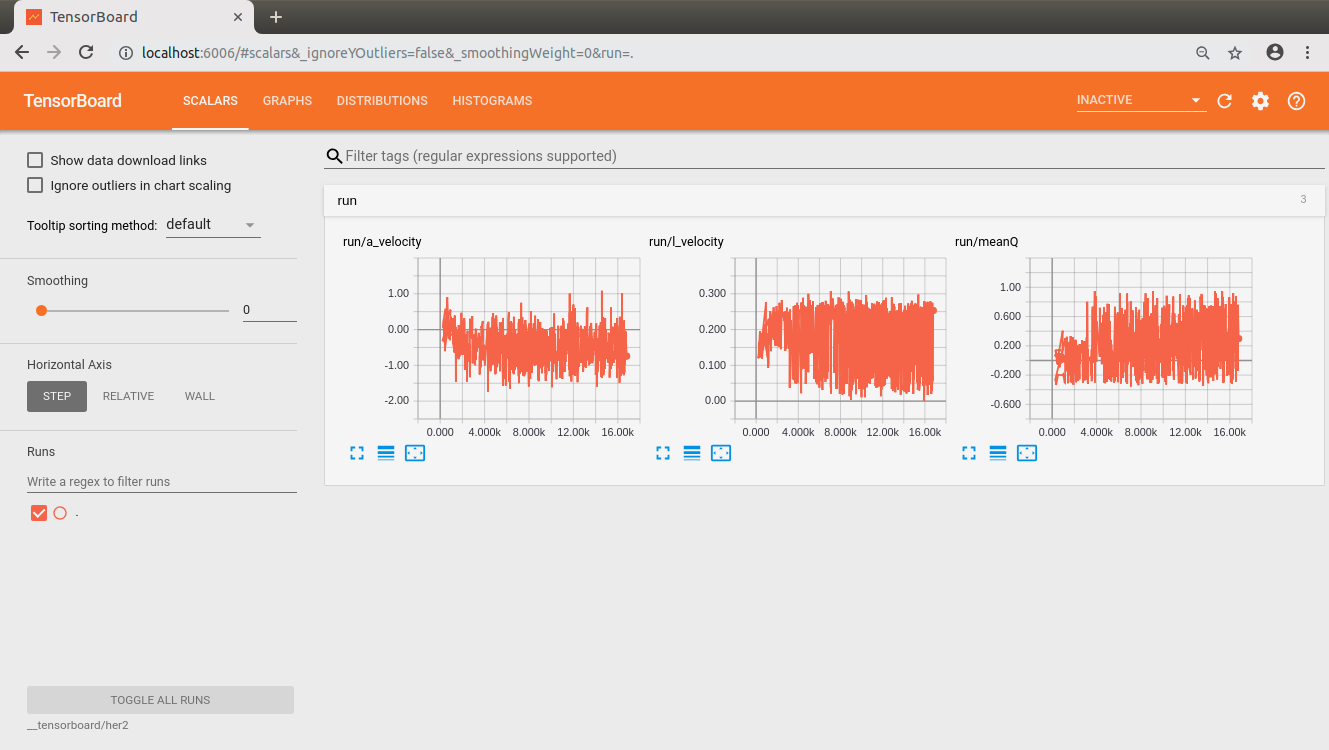Image resolution: width=1329 pixels, height=750 pixels.
Task: Expand the run/meanQ chart to full size
Action: 969,453
